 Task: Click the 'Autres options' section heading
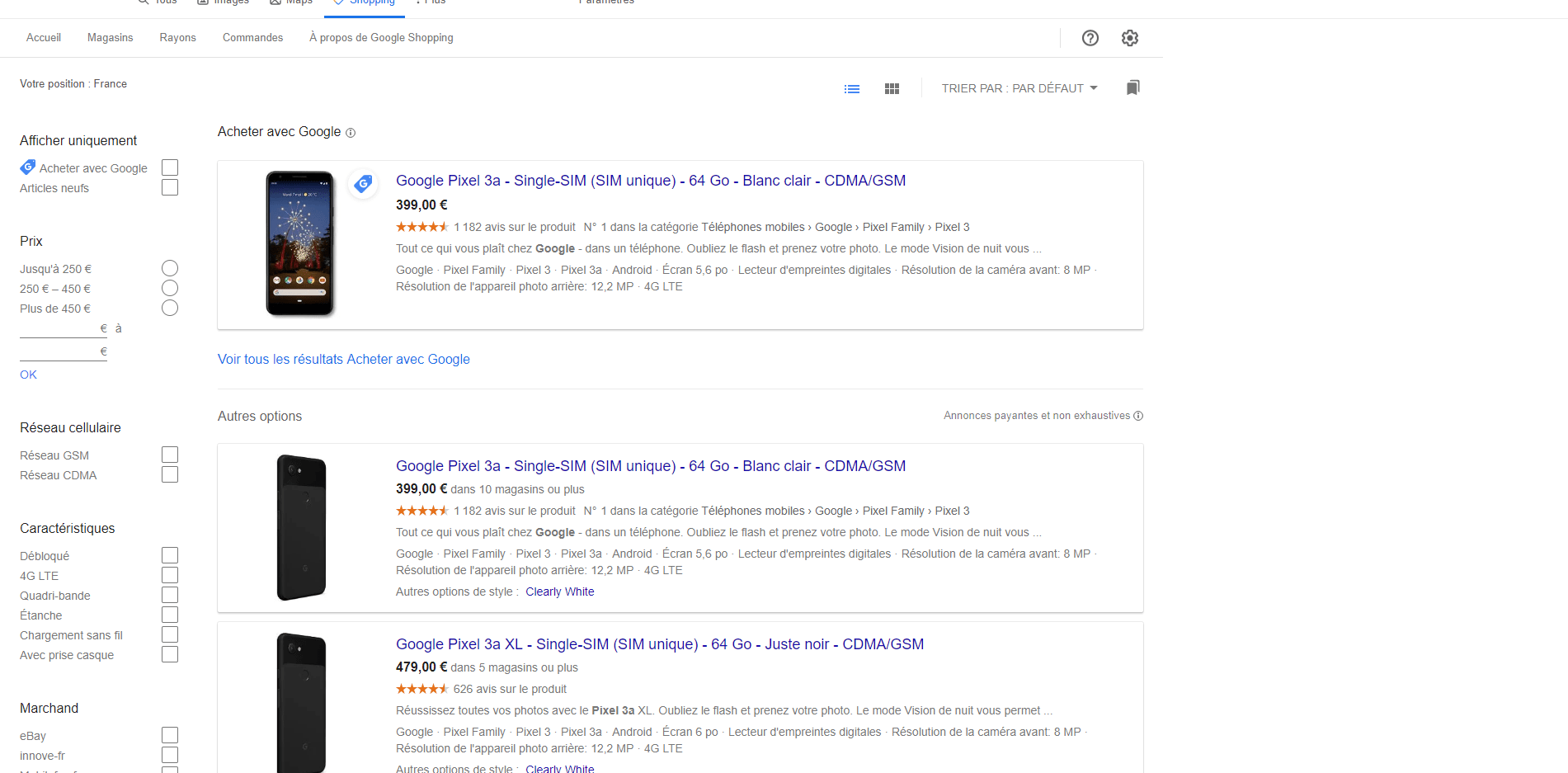260,417
